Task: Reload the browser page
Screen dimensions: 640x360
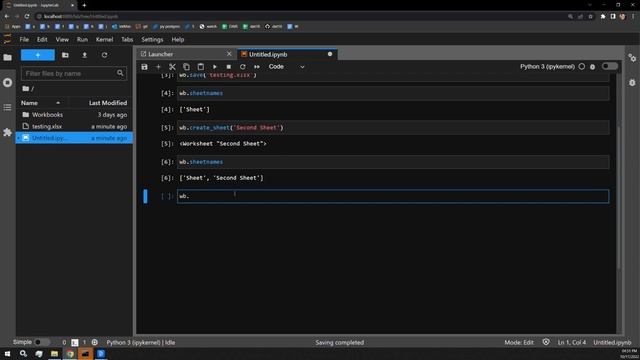Action: pos(27,16)
